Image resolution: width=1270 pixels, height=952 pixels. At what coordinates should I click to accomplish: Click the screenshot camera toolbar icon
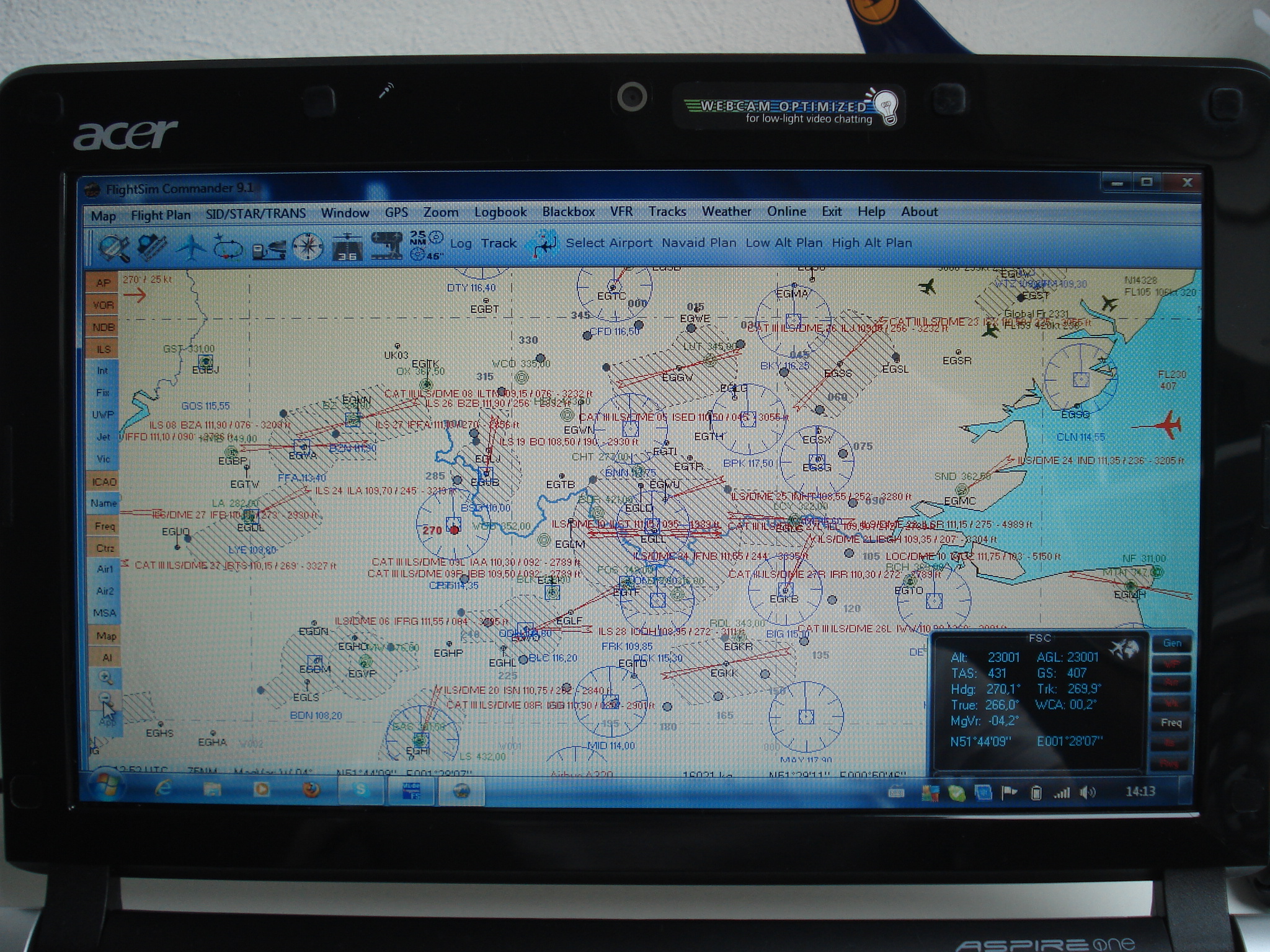coord(152,246)
